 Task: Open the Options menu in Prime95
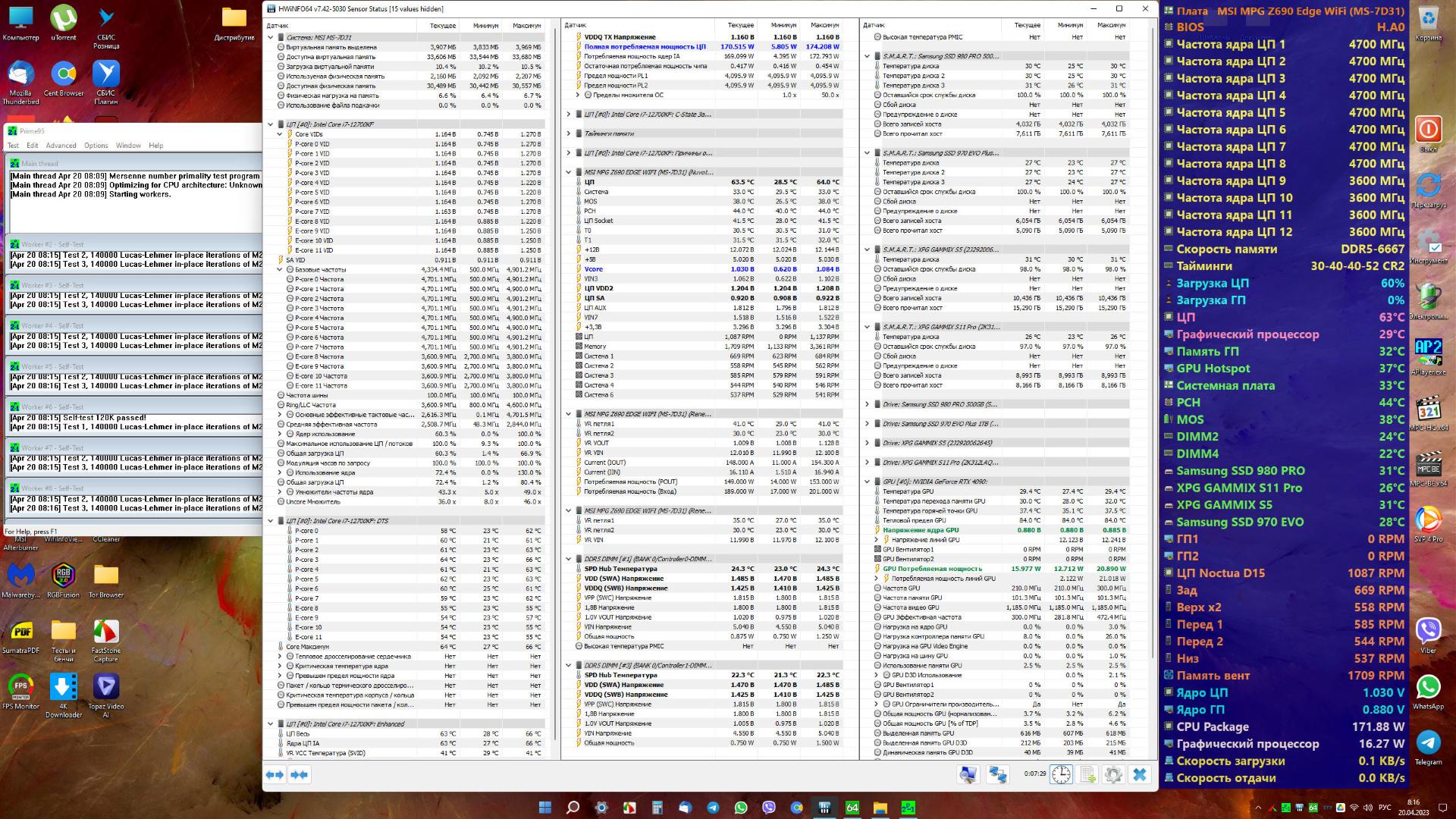click(96, 146)
